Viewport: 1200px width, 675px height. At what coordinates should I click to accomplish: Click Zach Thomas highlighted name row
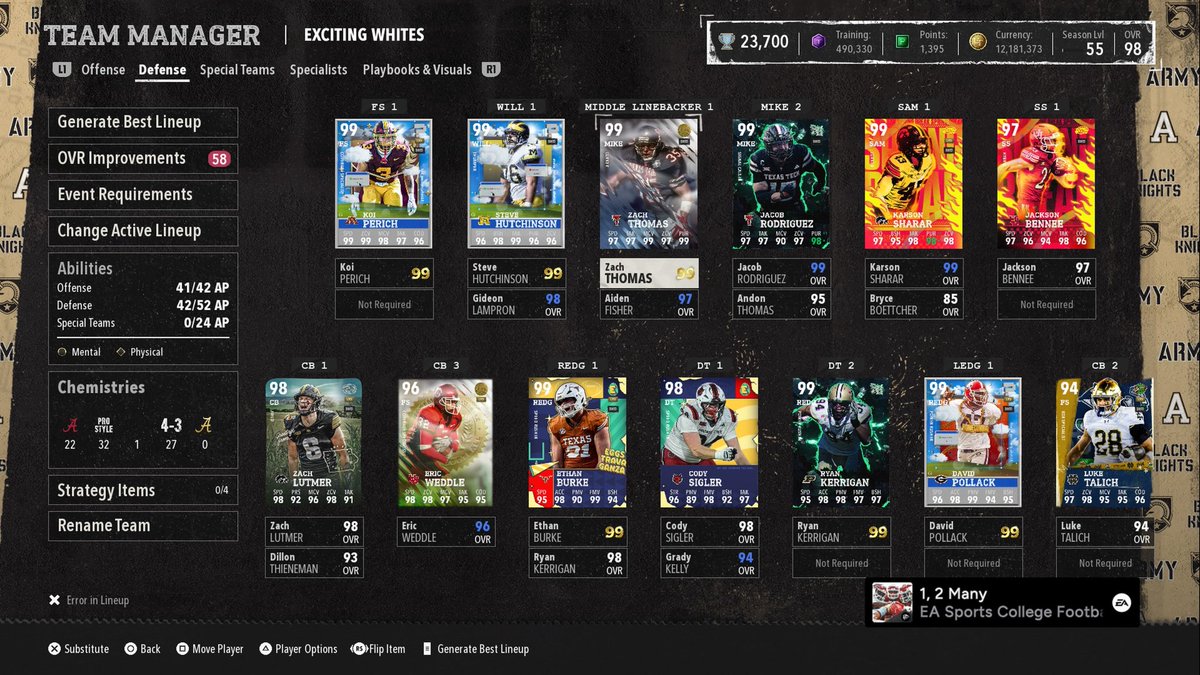coord(648,273)
